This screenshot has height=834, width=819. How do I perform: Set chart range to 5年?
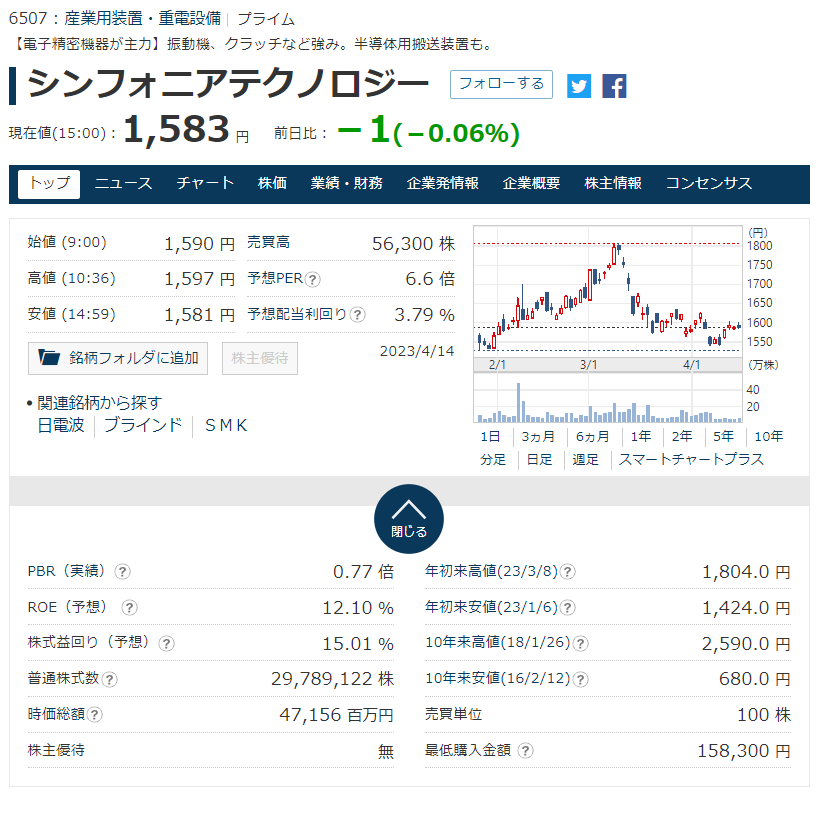[724, 437]
